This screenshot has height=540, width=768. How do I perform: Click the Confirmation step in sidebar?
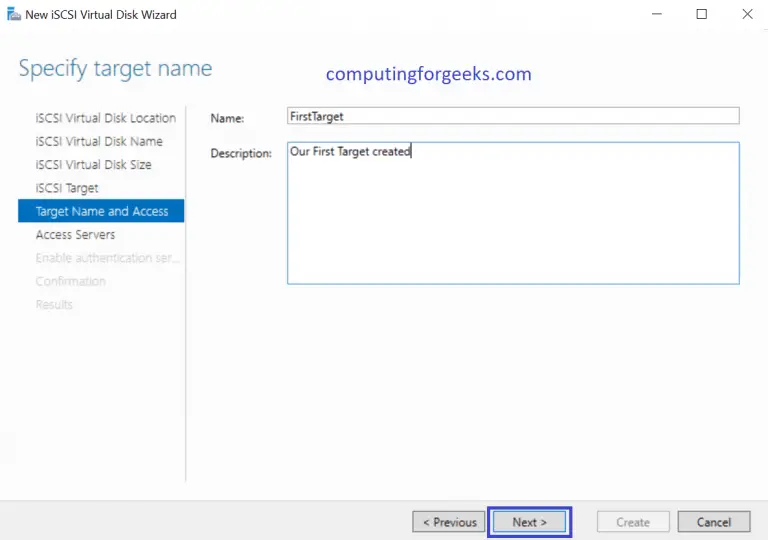[x=70, y=281]
